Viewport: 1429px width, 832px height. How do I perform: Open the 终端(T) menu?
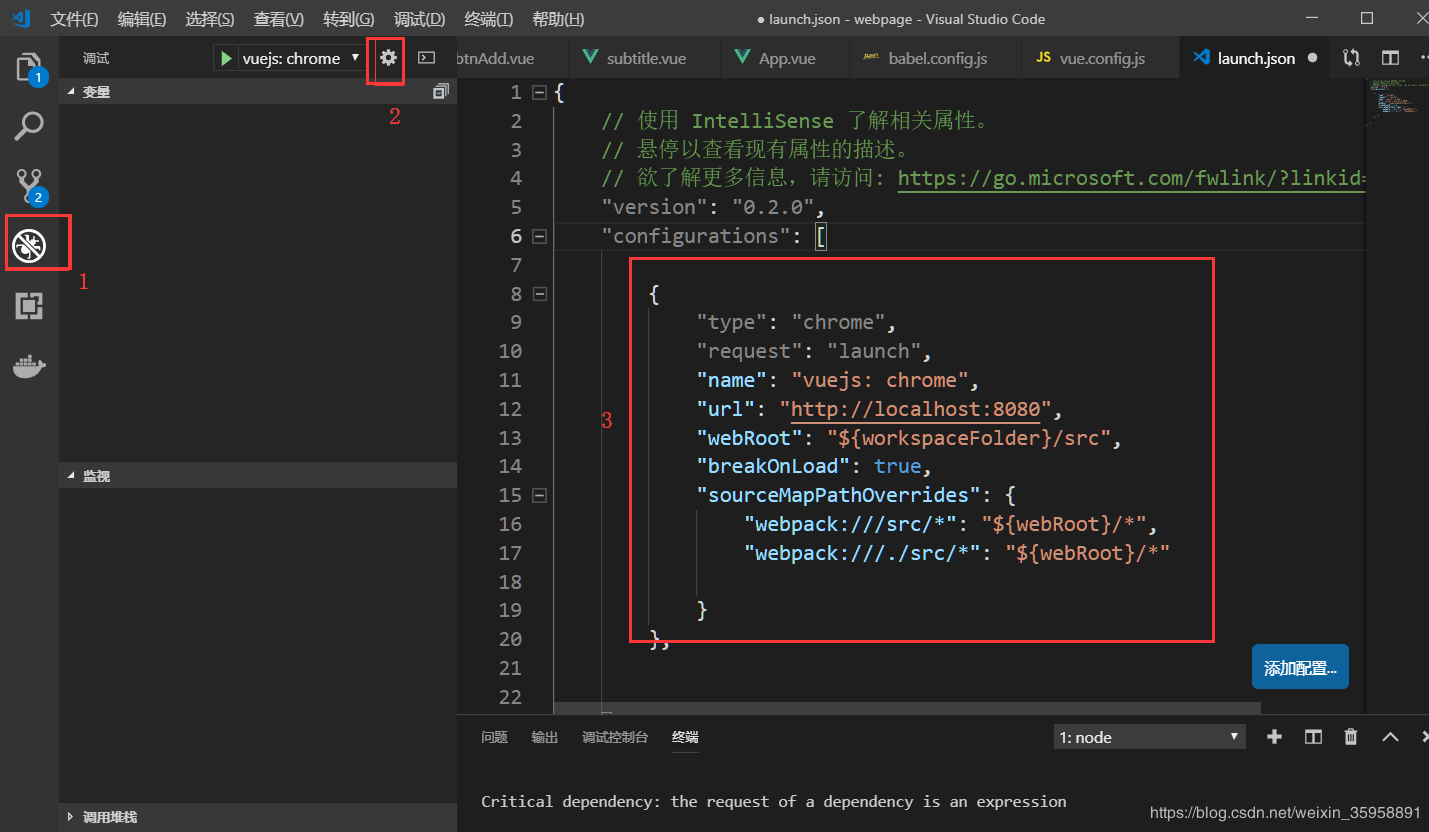[x=489, y=19]
